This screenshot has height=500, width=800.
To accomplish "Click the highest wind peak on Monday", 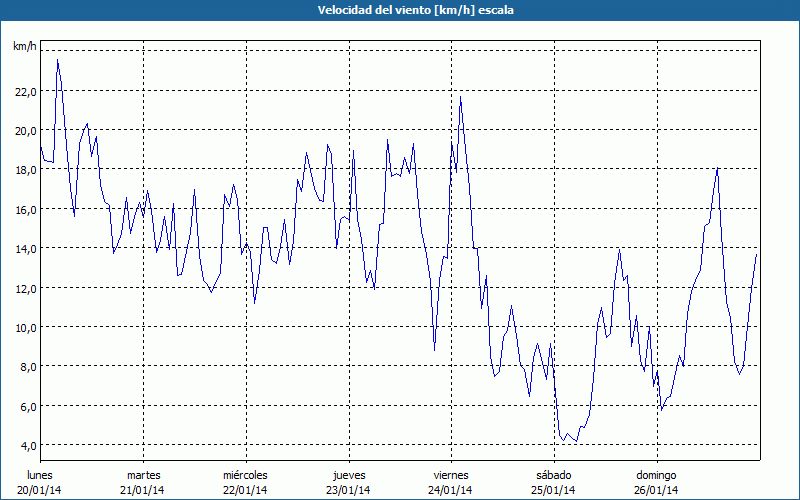I will coord(57,60).
